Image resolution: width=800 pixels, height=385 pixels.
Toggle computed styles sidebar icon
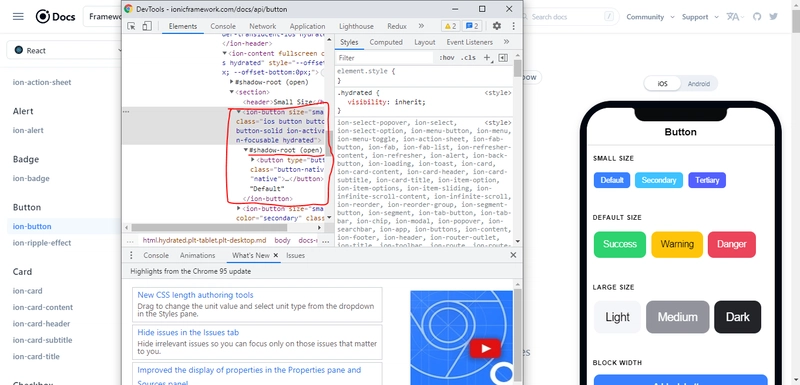503,58
